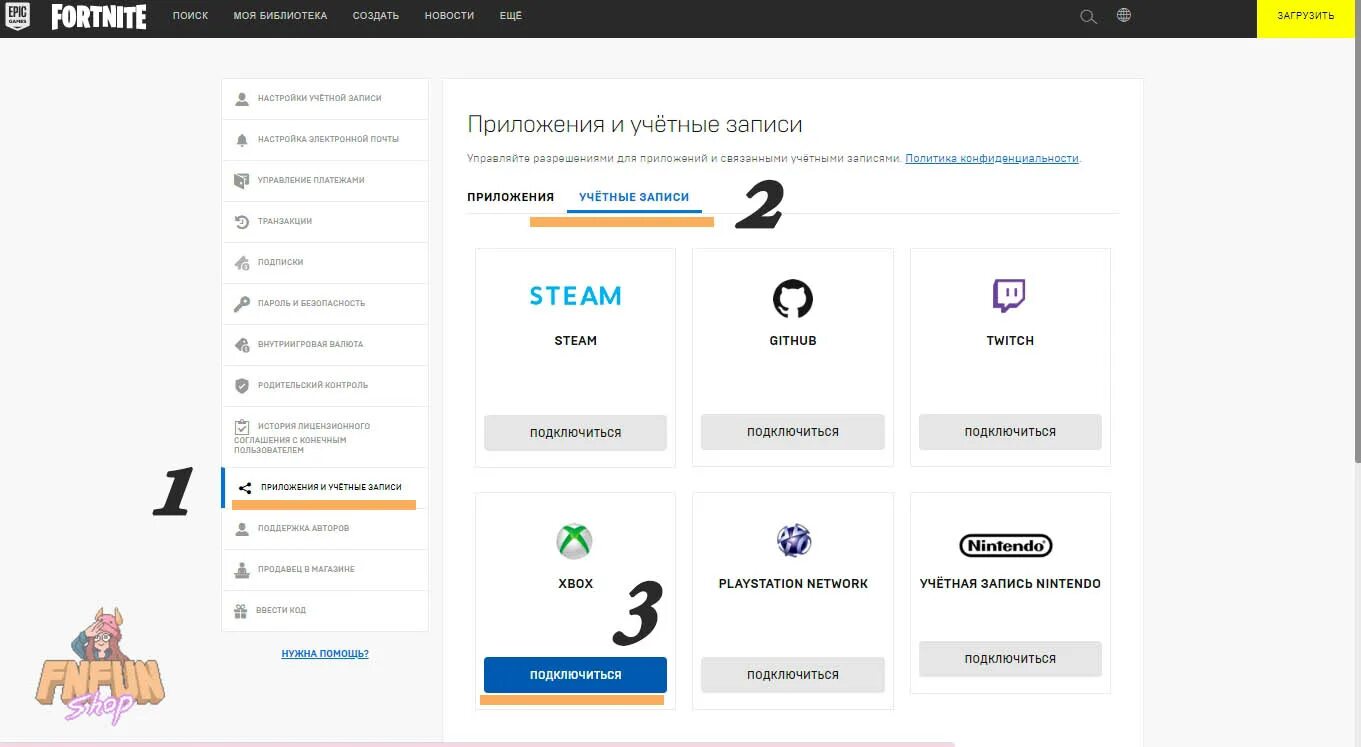Click the wallet icon beside Управление платежами
This screenshot has width=1361, height=747.
tap(241, 181)
